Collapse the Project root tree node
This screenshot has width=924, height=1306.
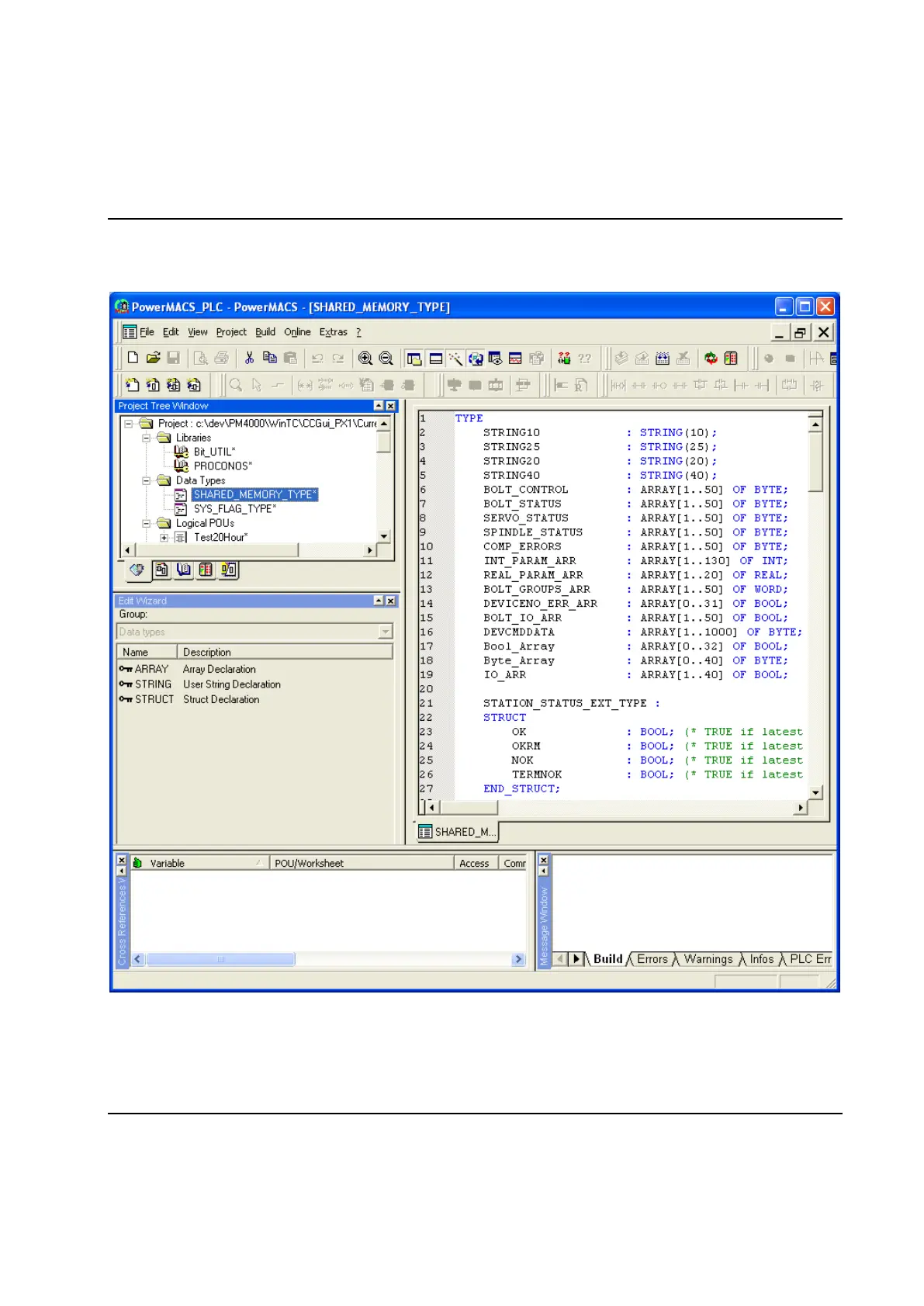coord(129,424)
